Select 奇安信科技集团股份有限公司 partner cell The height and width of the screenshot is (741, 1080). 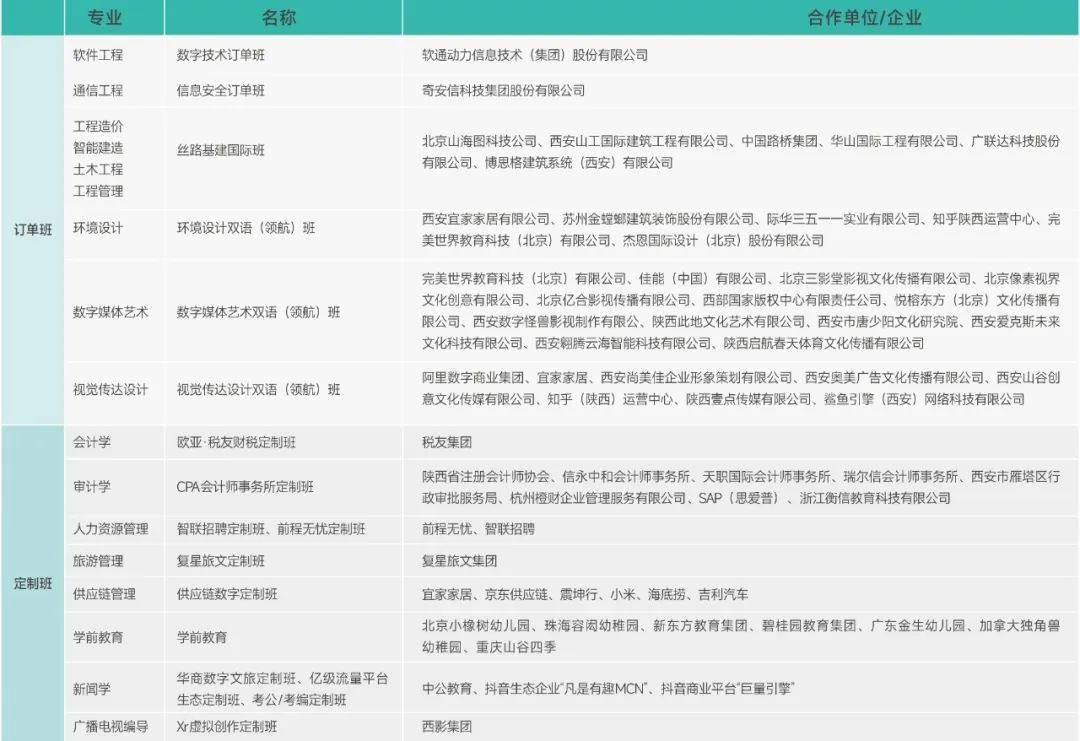tap(503, 90)
